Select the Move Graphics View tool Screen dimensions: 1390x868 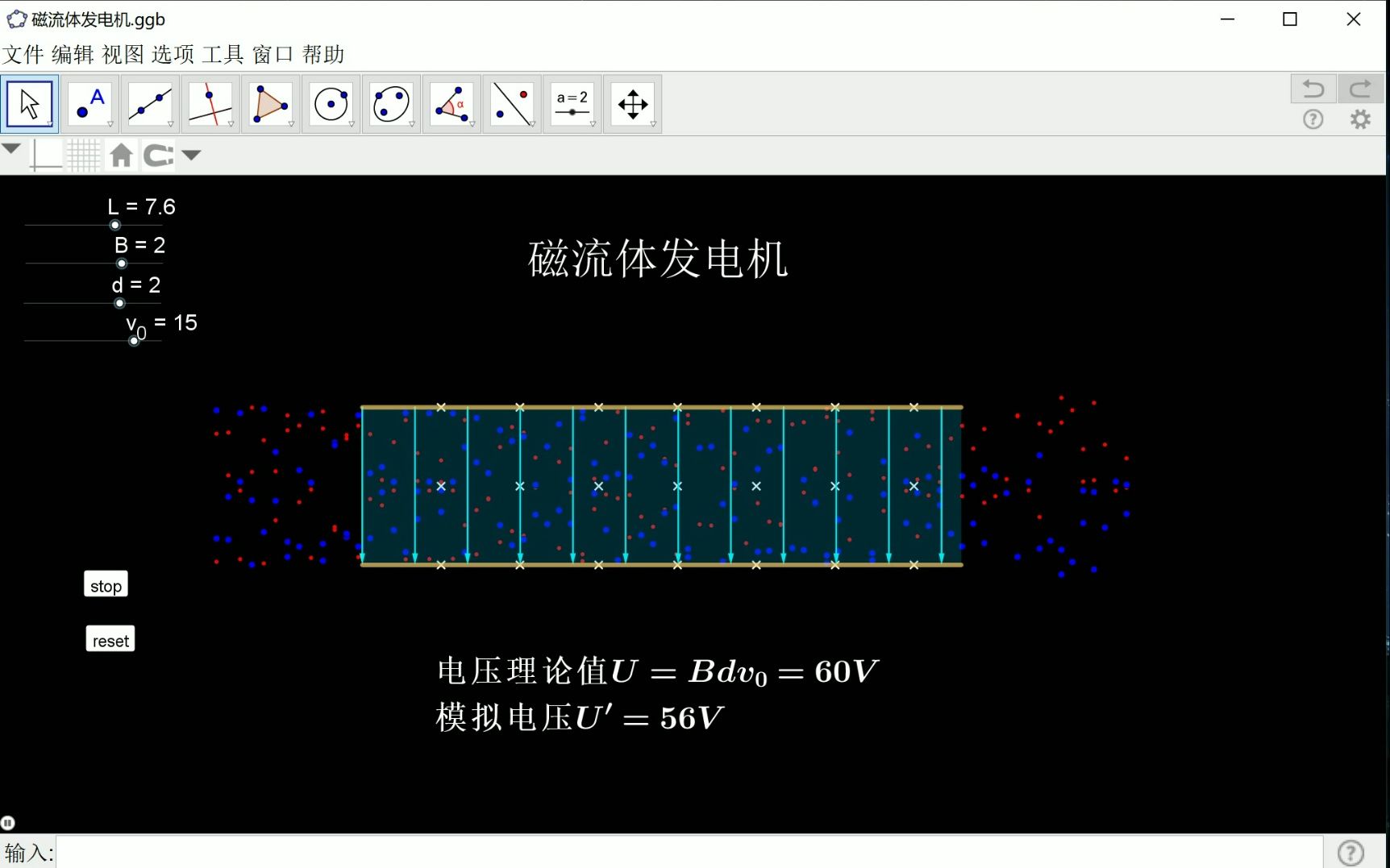(633, 104)
